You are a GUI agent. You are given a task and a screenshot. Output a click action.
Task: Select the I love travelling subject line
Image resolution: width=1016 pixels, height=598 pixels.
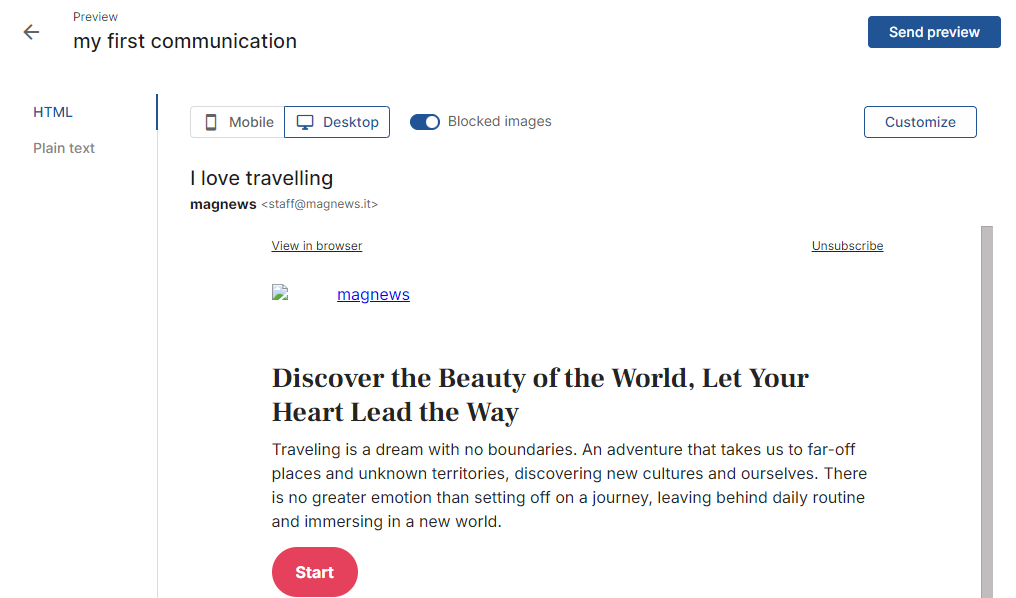(262, 178)
